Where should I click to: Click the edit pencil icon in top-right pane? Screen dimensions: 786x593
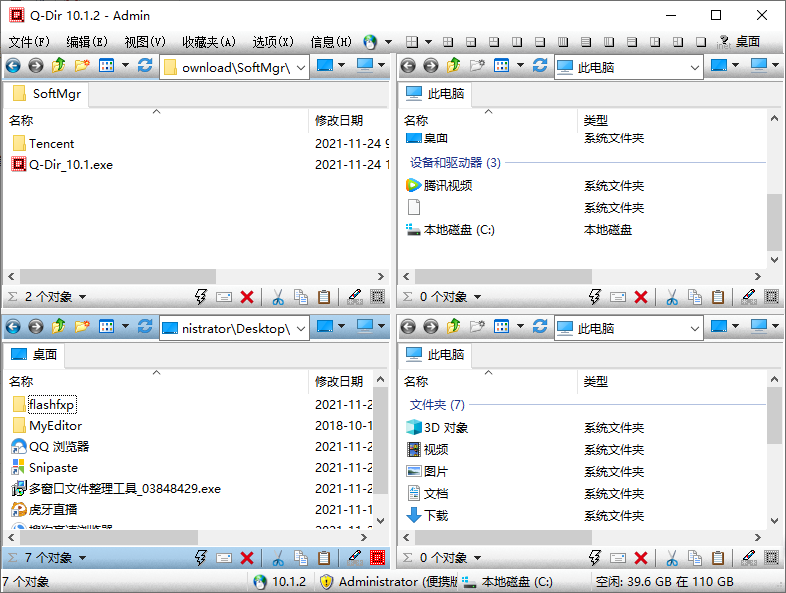tap(749, 297)
